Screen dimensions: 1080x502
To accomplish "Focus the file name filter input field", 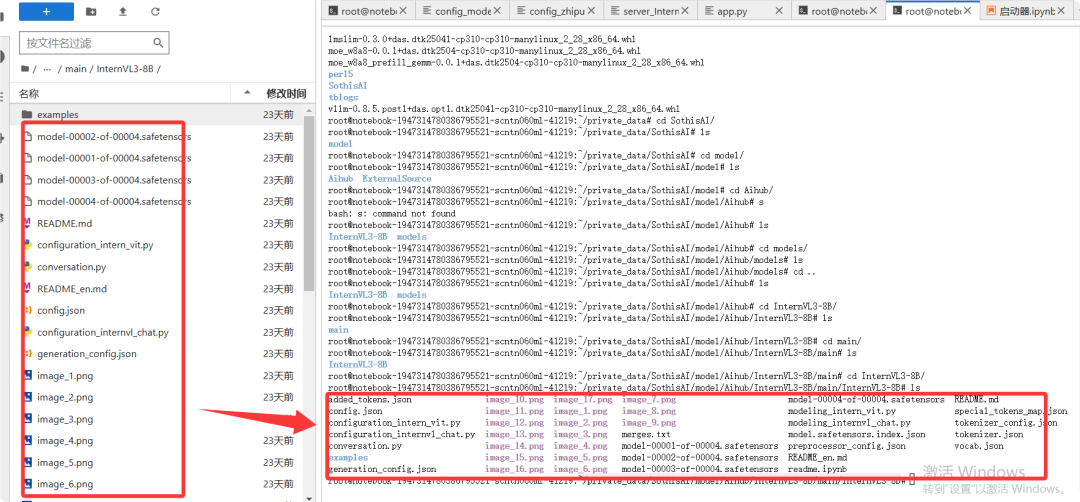I will 94,43.
